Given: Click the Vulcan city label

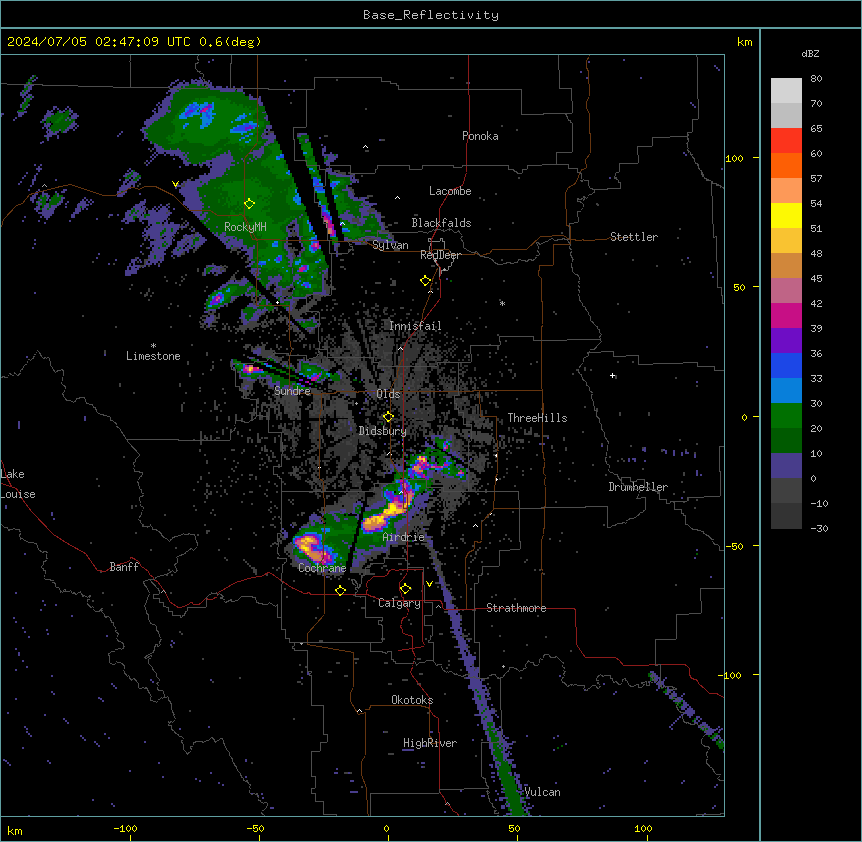Looking at the screenshot, I should click(542, 792).
